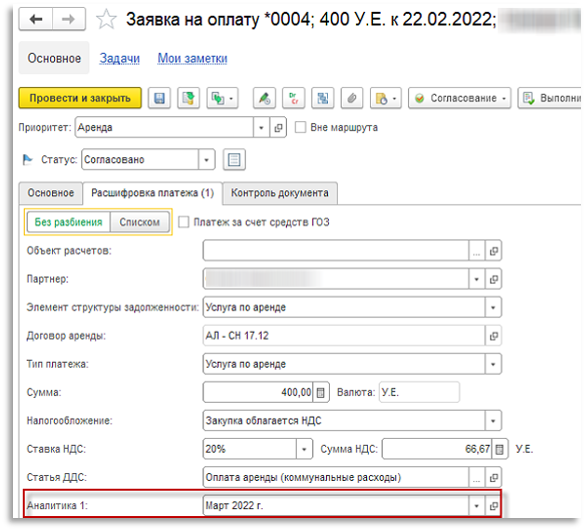Switch to Списком view mode
This screenshot has height=531, width=585.
[x=140, y=222]
